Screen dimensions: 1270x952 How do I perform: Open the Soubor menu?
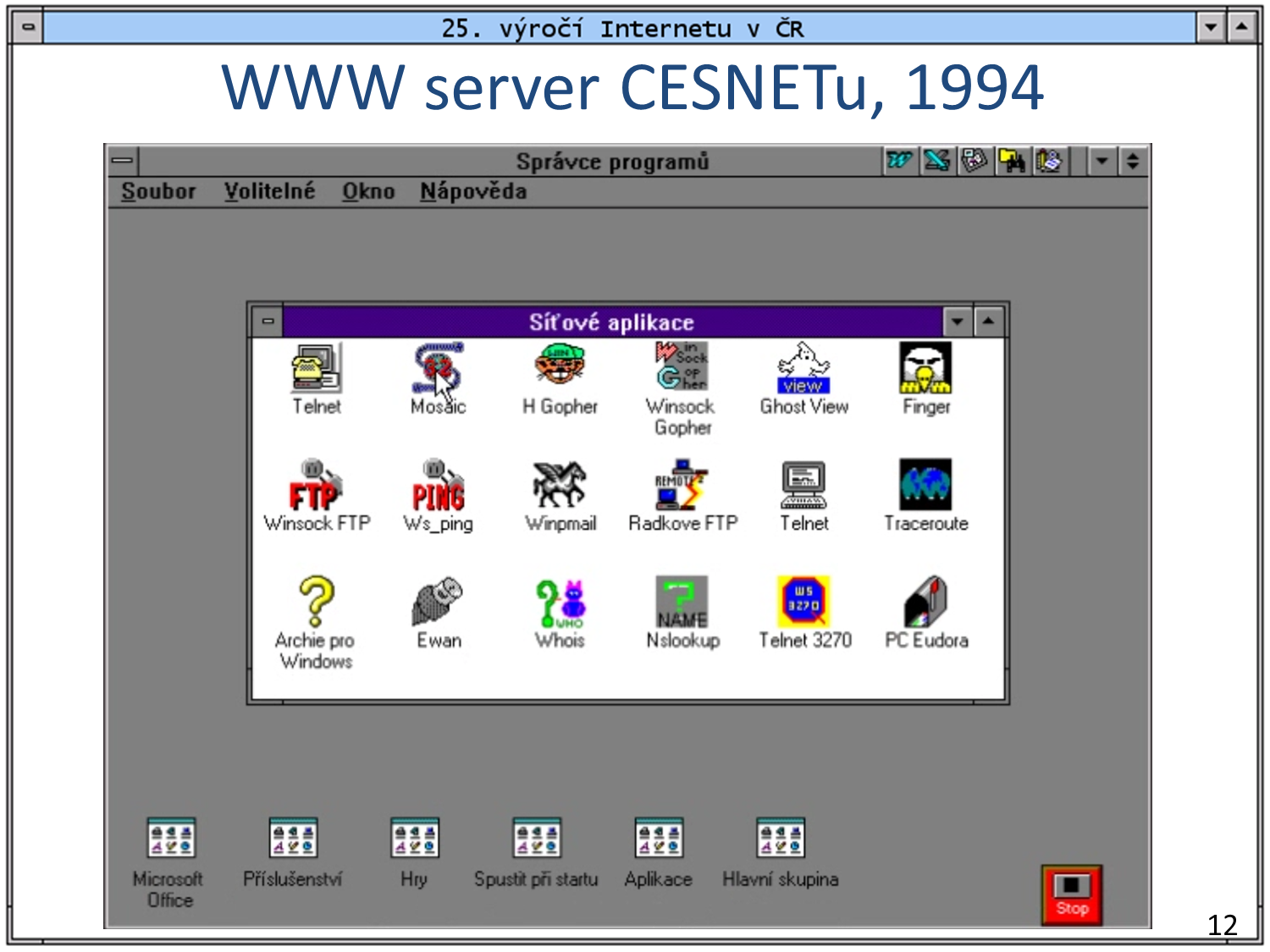(158, 191)
